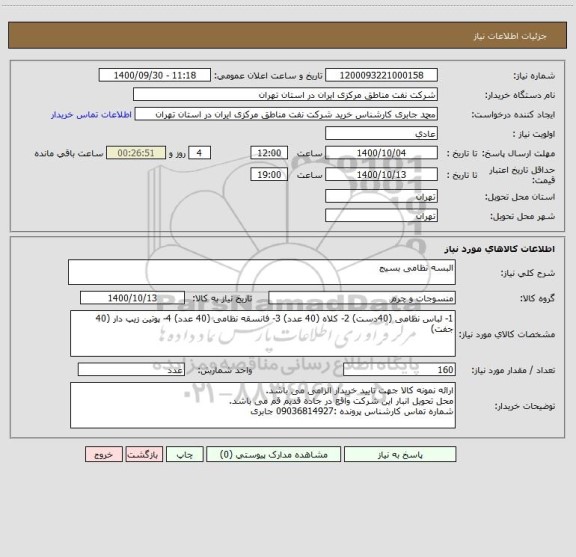Click the quantity field showing 160
576x557 pixels.
399,370
